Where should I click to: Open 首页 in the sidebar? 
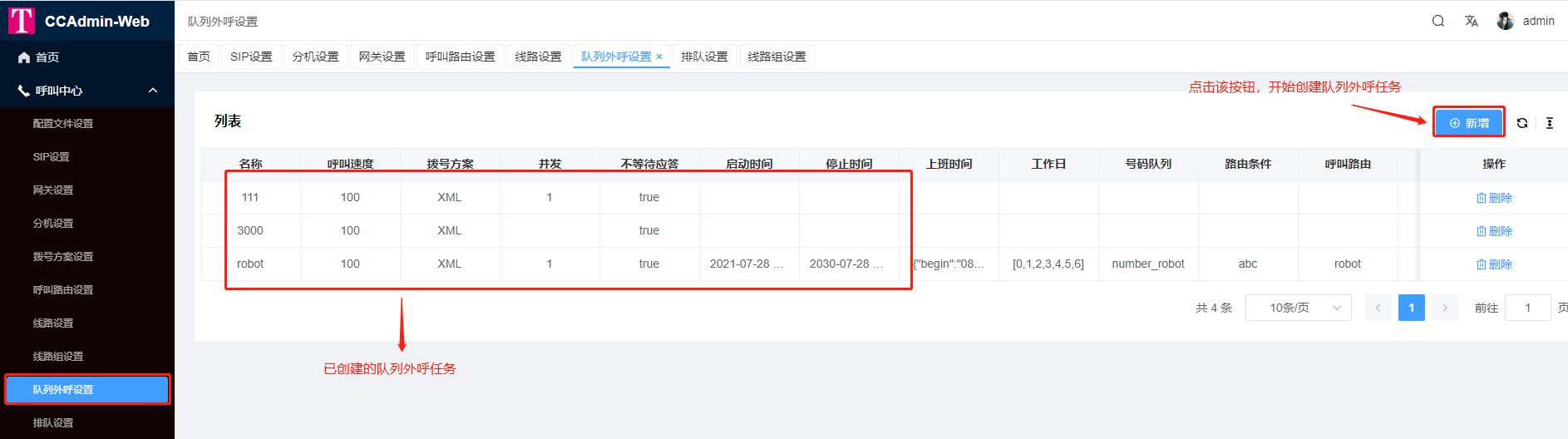[47, 57]
